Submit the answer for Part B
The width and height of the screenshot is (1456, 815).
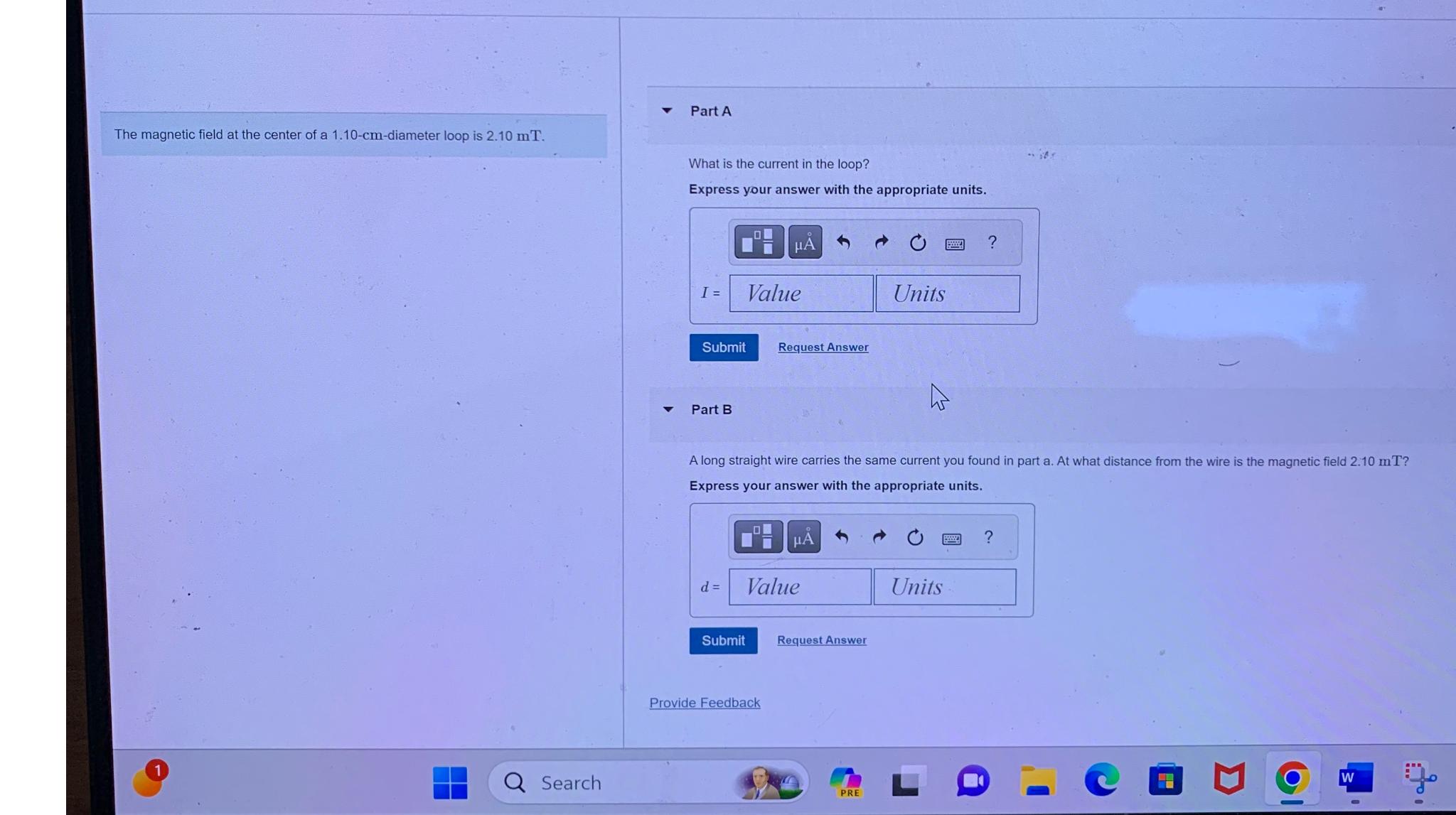[722, 639]
